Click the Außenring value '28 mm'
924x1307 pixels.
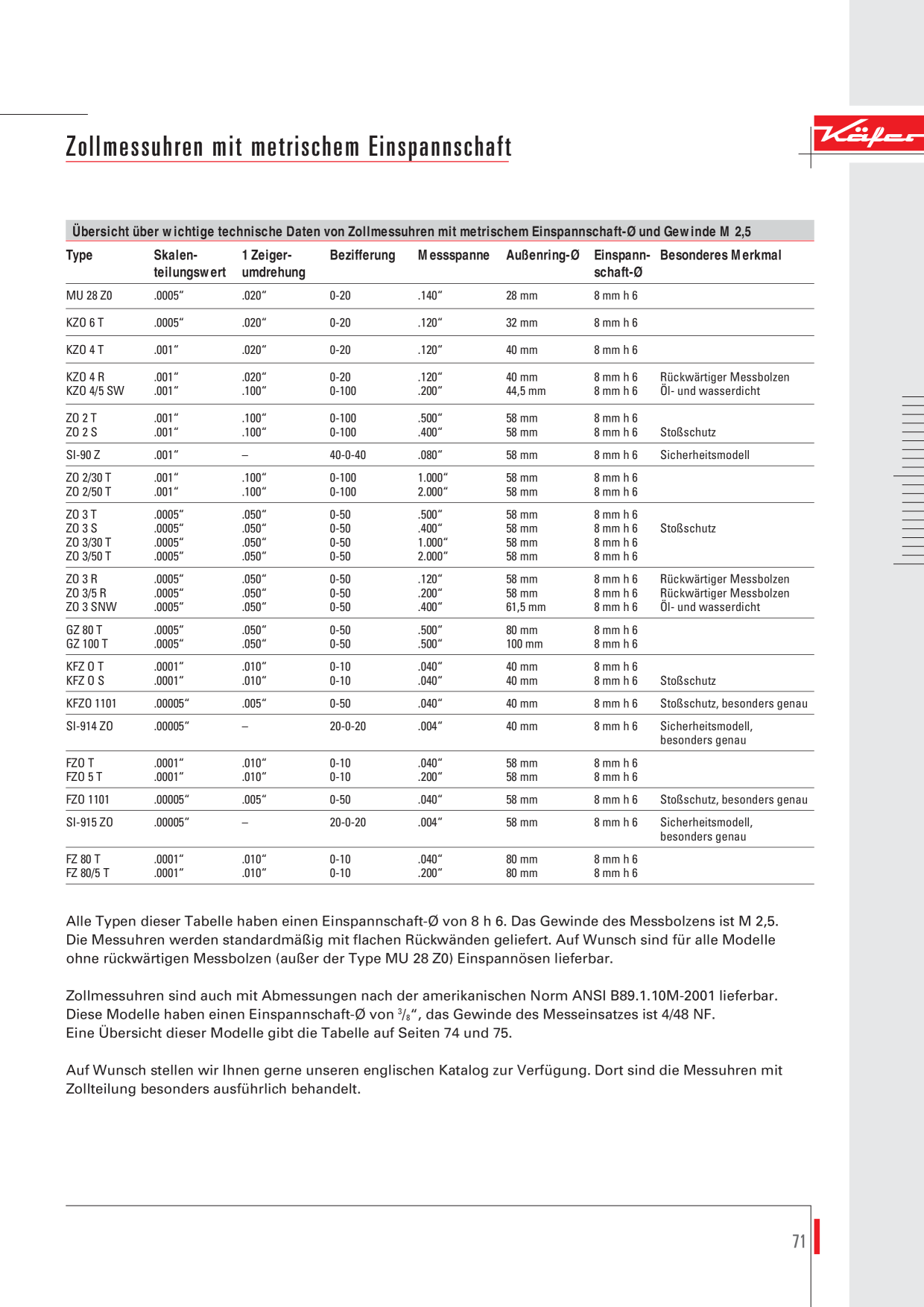coord(522,296)
